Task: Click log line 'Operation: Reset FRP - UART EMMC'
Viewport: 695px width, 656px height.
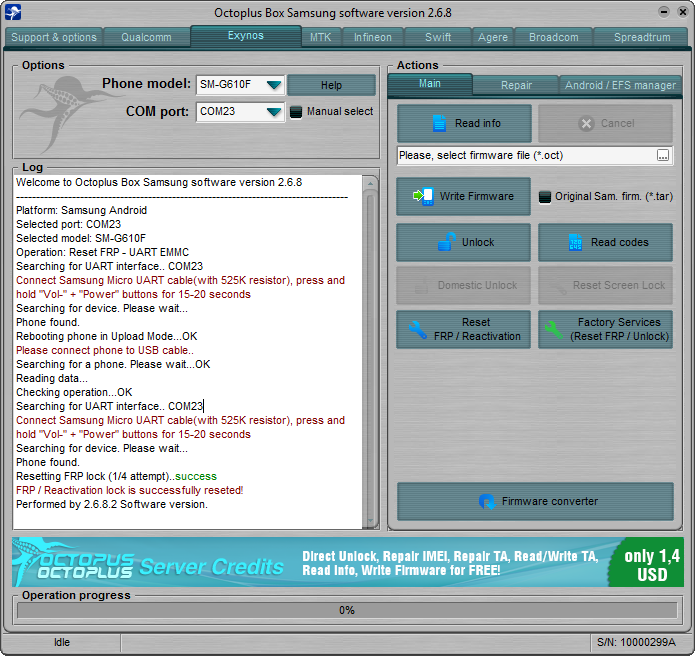Action: [102, 253]
